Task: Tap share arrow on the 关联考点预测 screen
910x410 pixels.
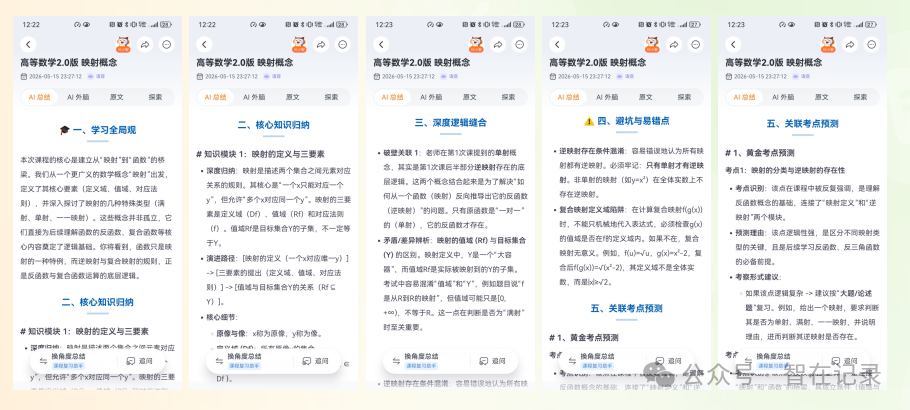Action: click(x=850, y=44)
